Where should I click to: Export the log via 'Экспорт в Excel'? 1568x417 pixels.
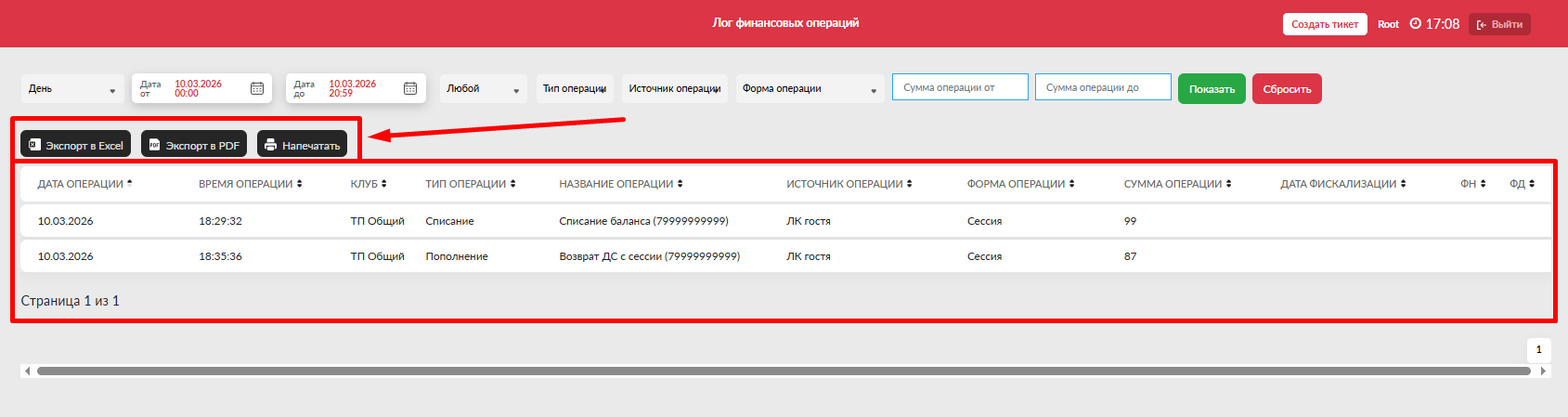[x=76, y=145]
